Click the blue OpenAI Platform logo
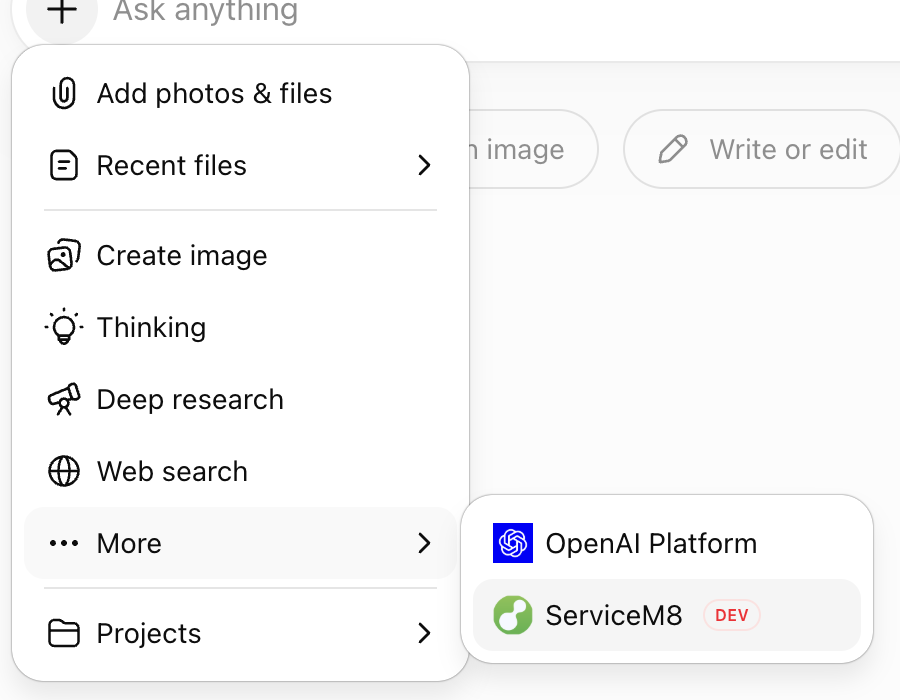 [x=513, y=543]
